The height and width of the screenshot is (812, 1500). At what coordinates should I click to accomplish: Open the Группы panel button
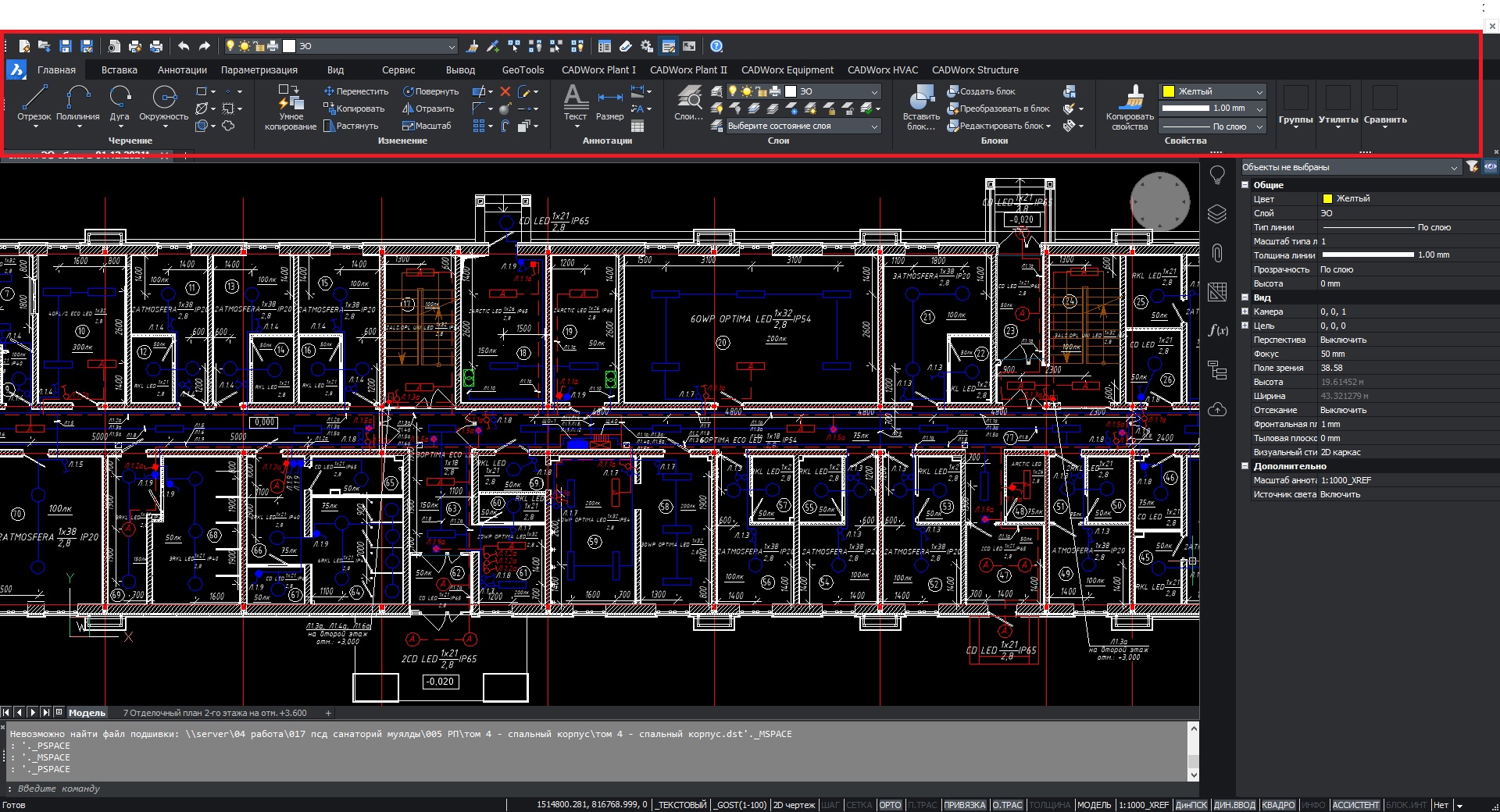[x=1295, y=106]
